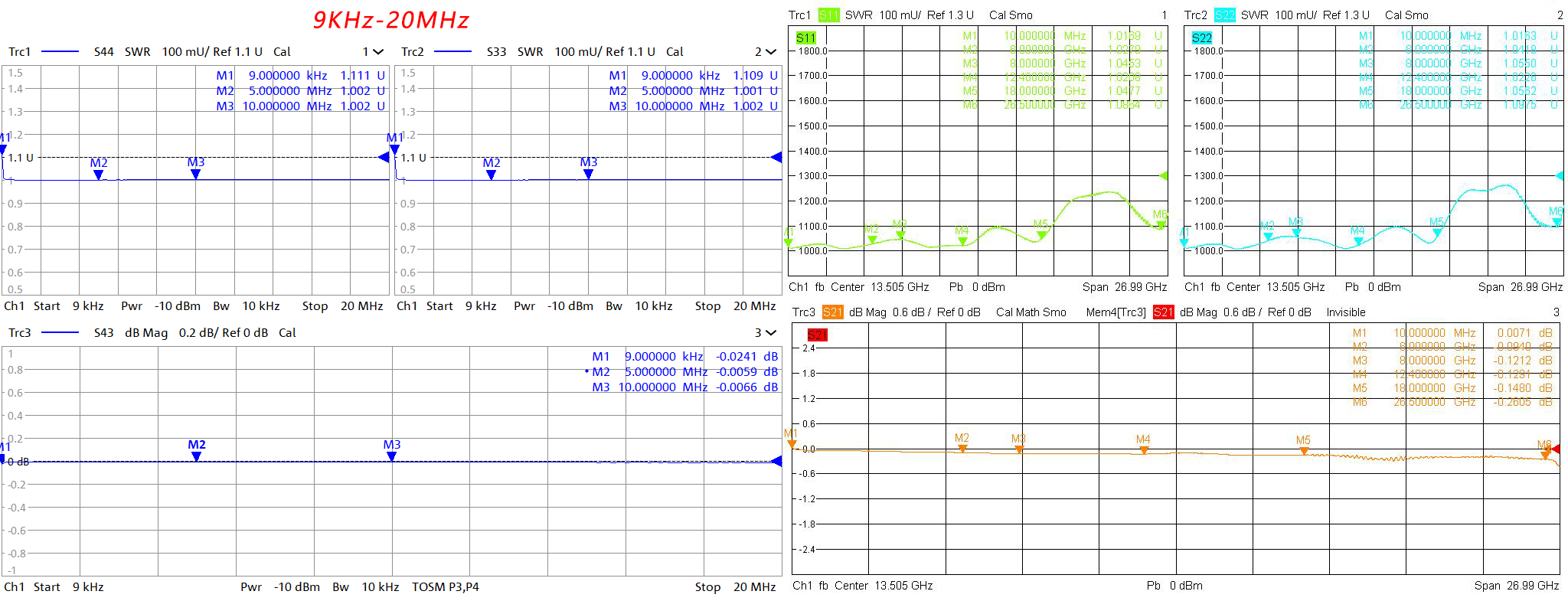Click the Stop 20 MHz label under S44 plot

point(342,306)
